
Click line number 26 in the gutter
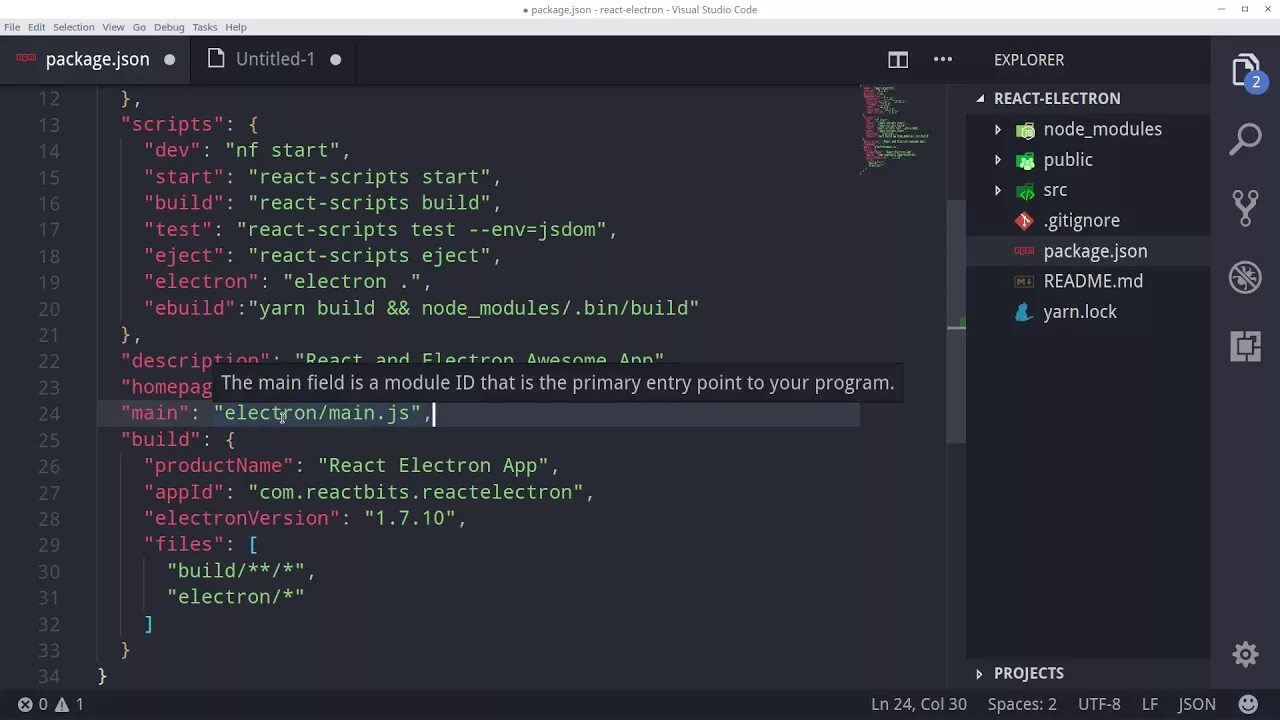pos(49,466)
